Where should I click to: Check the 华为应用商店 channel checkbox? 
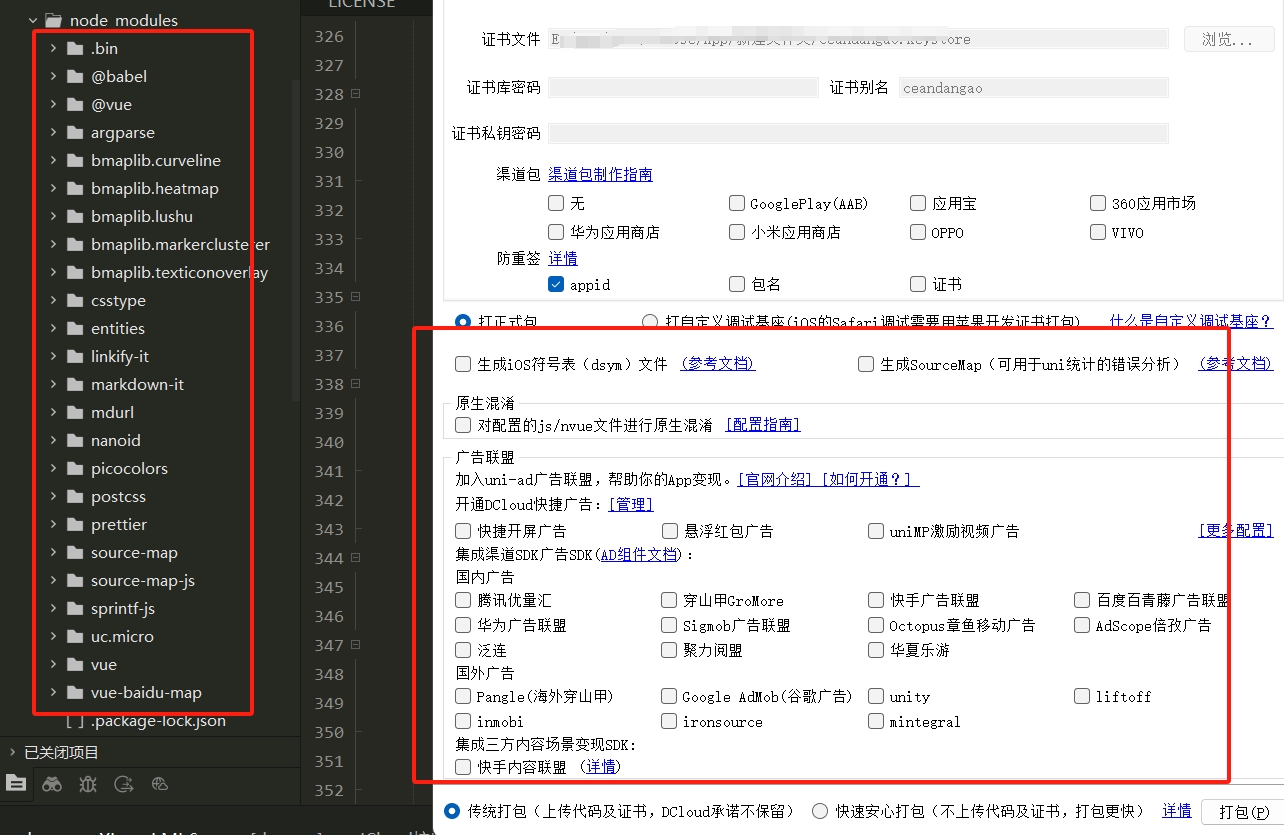[x=556, y=232]
